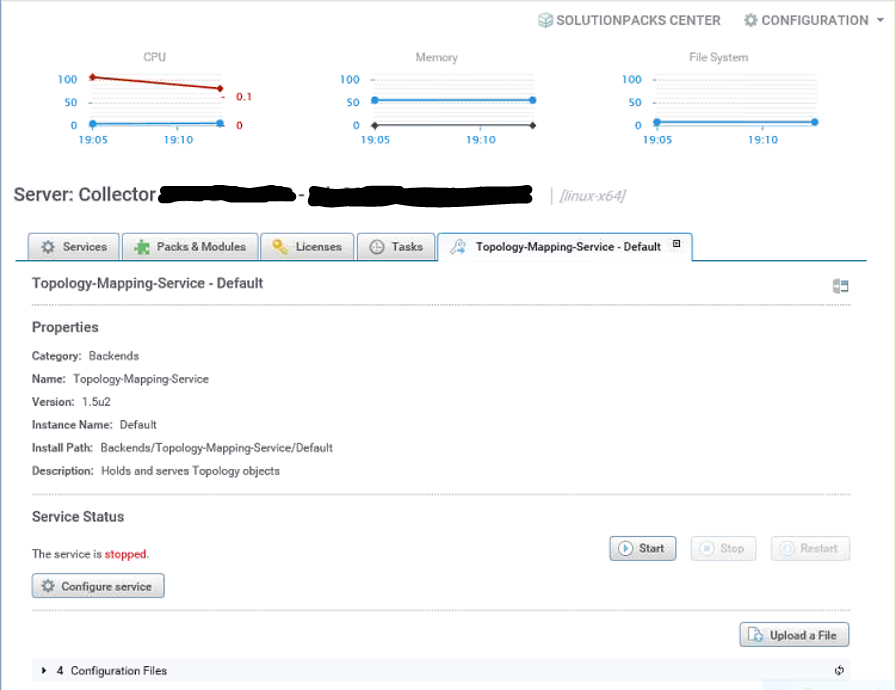Click the document icon in Upload a File
Image resolution: width=895 pixels, height=690 pixels.
pos(755,635)
